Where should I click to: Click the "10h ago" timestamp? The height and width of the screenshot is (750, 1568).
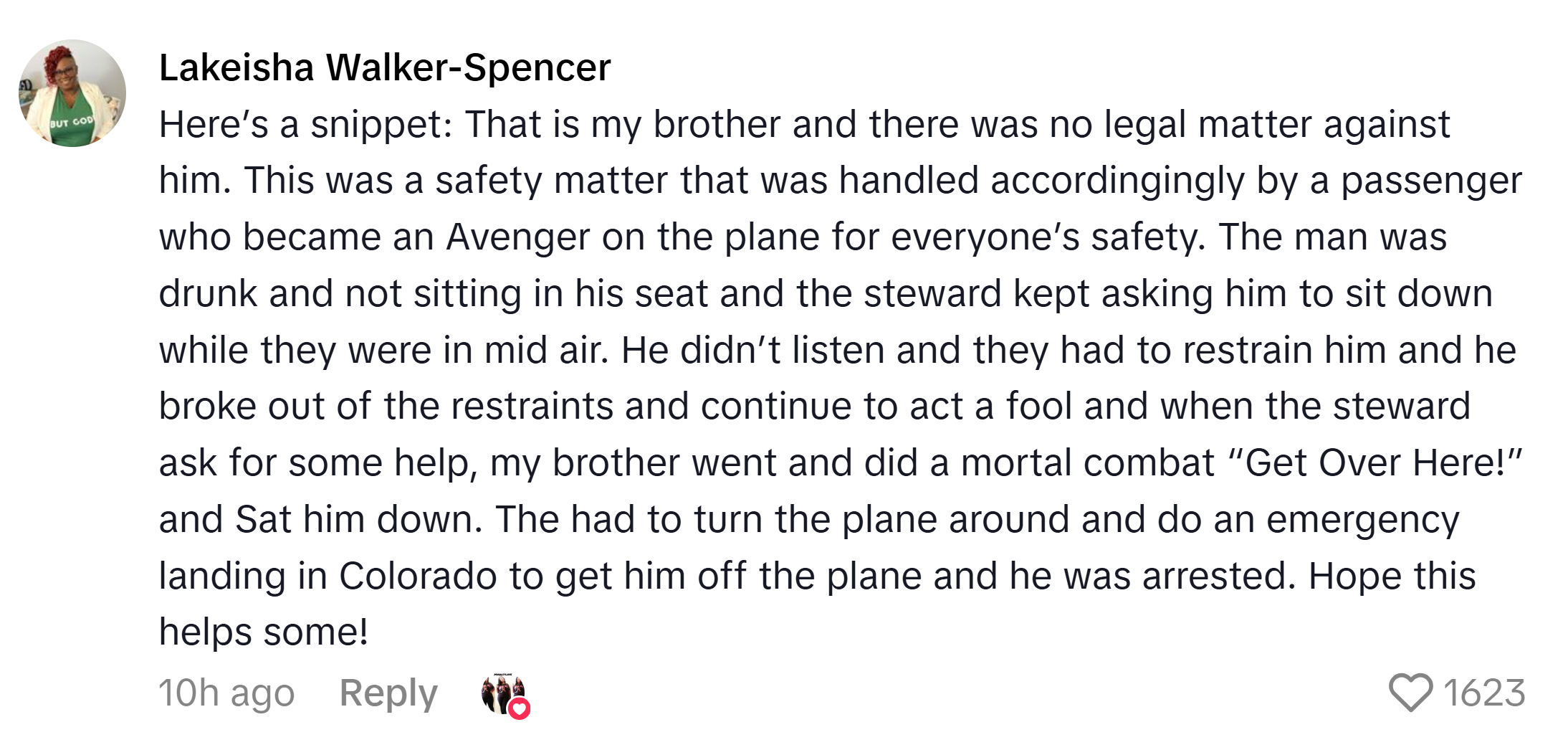pos(226,693)
